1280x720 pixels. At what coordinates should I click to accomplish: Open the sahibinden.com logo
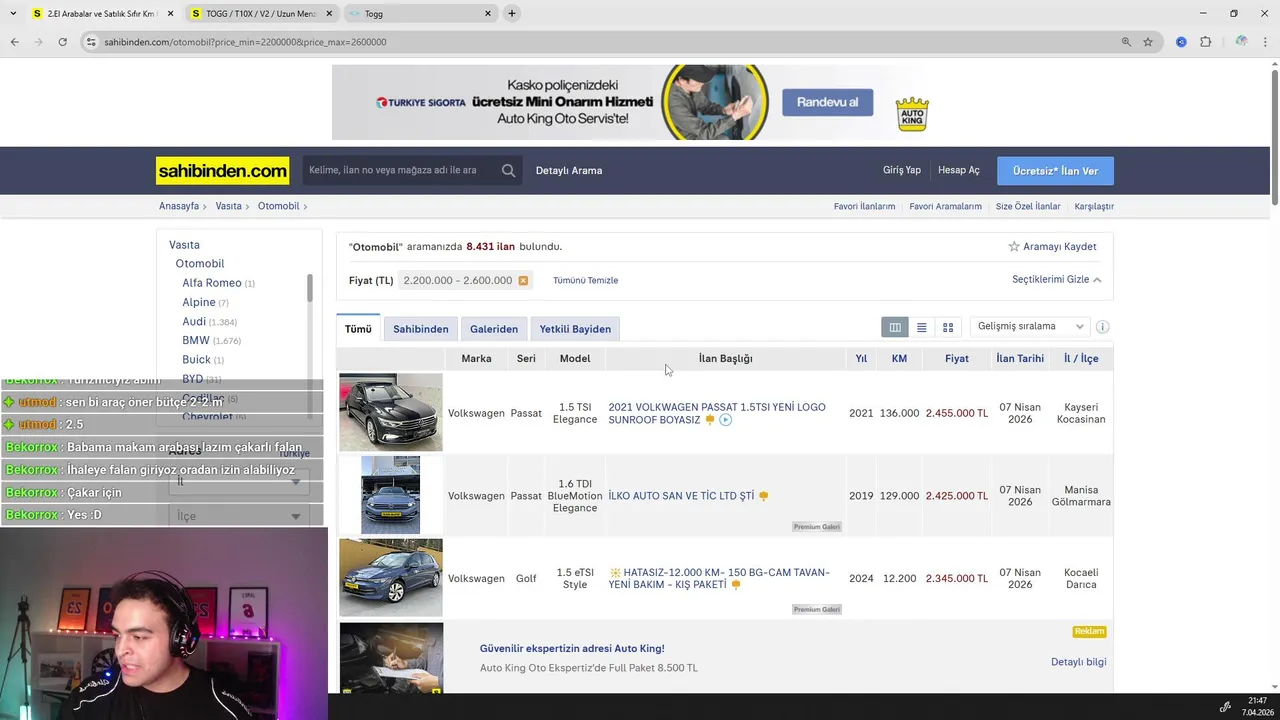(222, 171)
